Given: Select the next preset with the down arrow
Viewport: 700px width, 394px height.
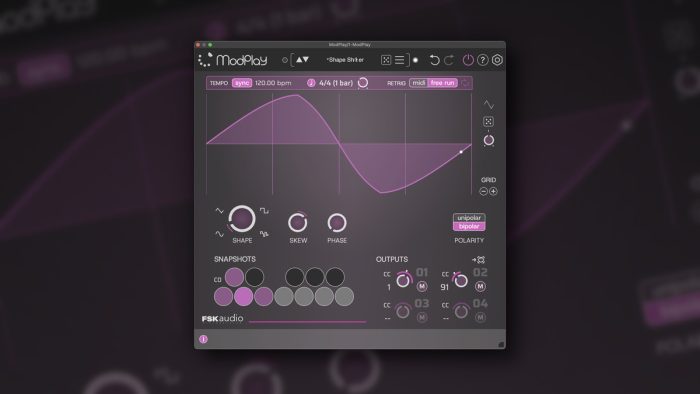Looking at the screenshot, I should [306, 59].
